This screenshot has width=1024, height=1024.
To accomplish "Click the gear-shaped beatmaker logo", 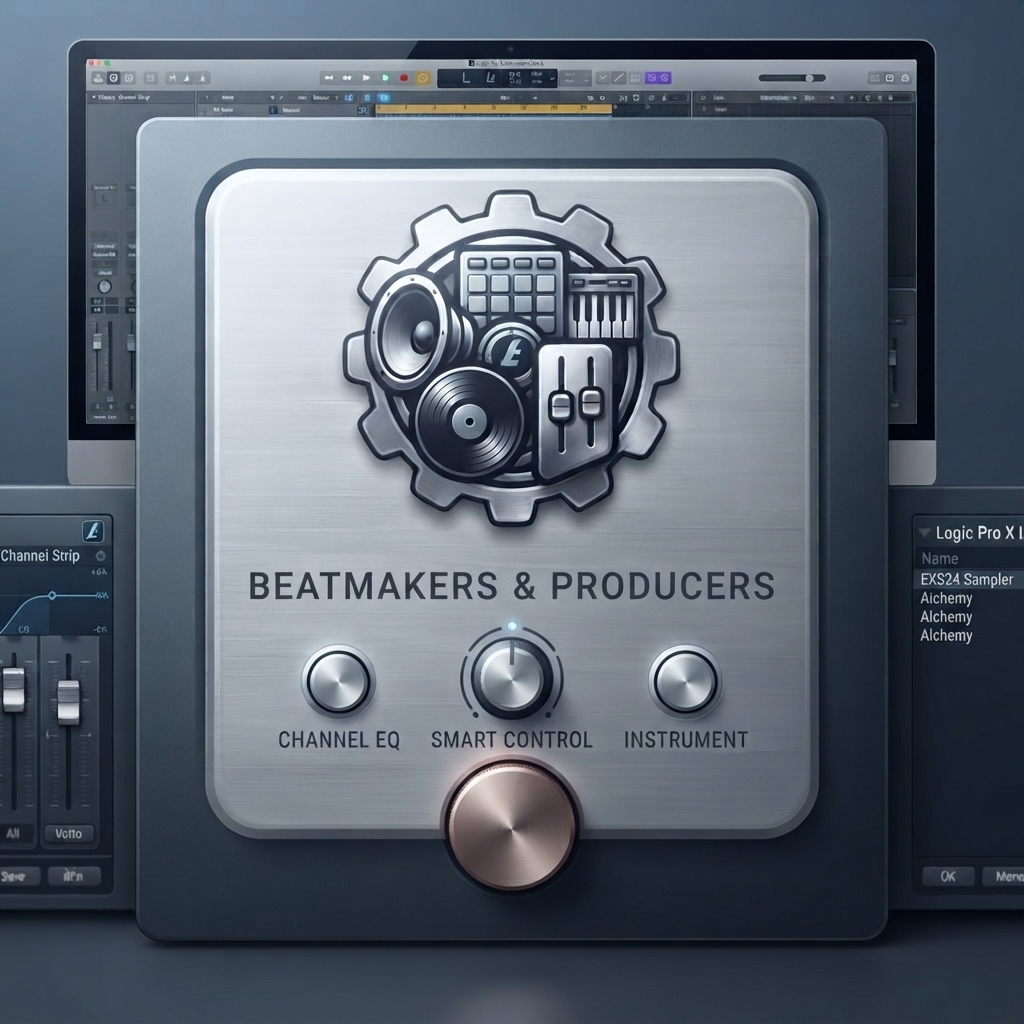I will coord(511,358).
